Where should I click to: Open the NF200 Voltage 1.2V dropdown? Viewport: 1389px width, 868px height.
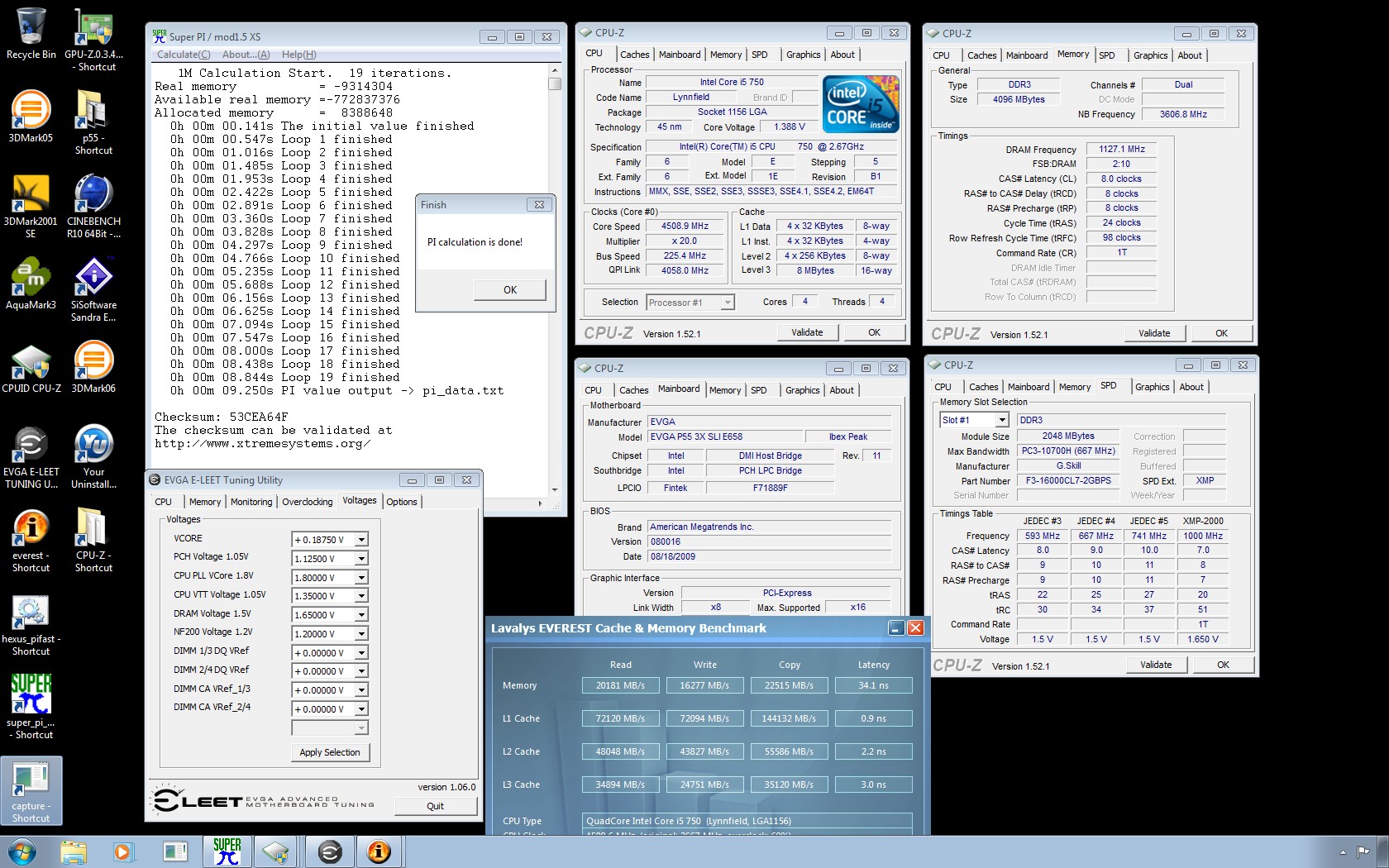click(x=361, y=634)
